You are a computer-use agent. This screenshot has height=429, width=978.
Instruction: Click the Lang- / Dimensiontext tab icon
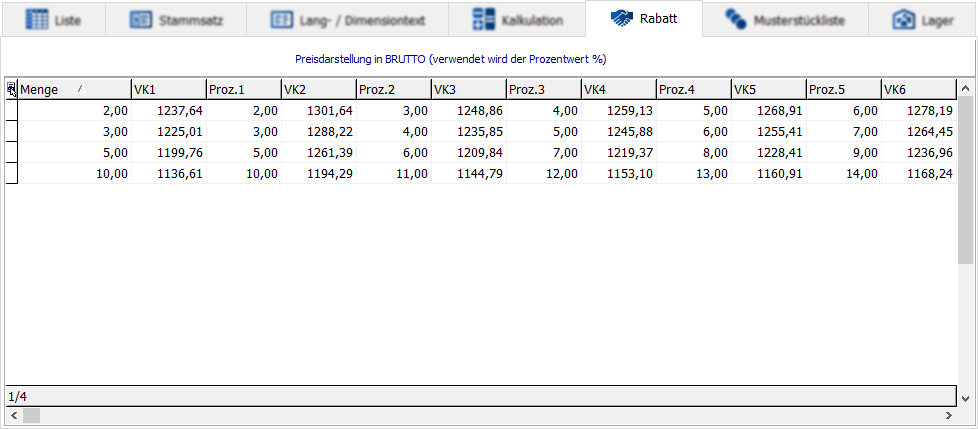click(x=282, y=20)
